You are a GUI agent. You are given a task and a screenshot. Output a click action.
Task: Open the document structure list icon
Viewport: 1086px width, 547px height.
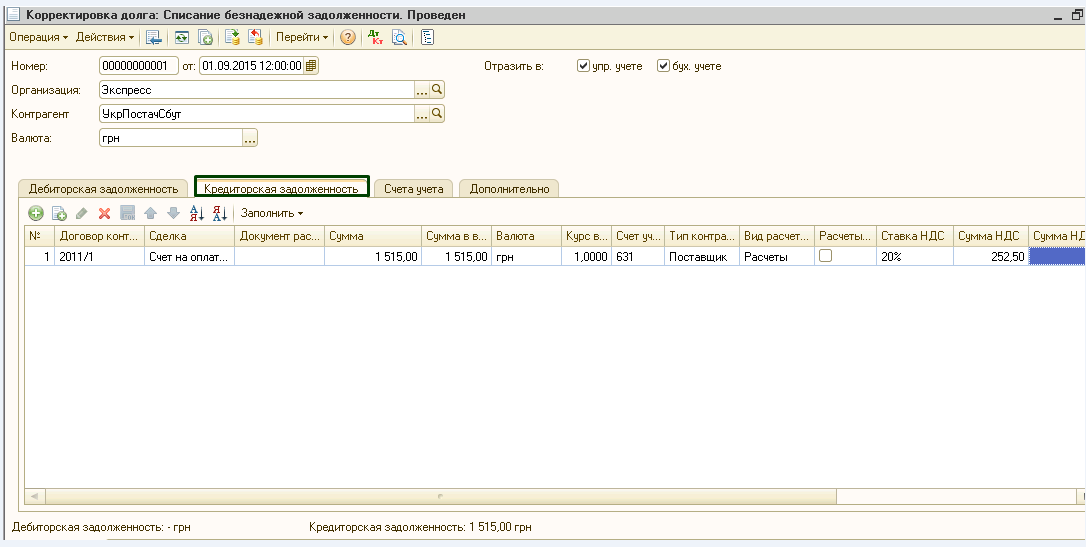tap(427, 37)
